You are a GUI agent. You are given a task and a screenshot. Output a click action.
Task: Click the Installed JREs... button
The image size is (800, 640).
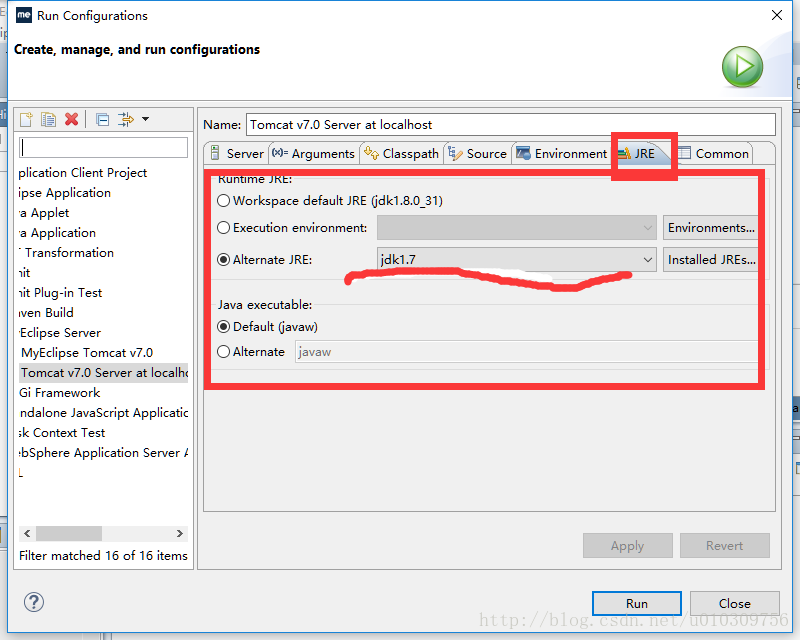[x=710, y=260]
